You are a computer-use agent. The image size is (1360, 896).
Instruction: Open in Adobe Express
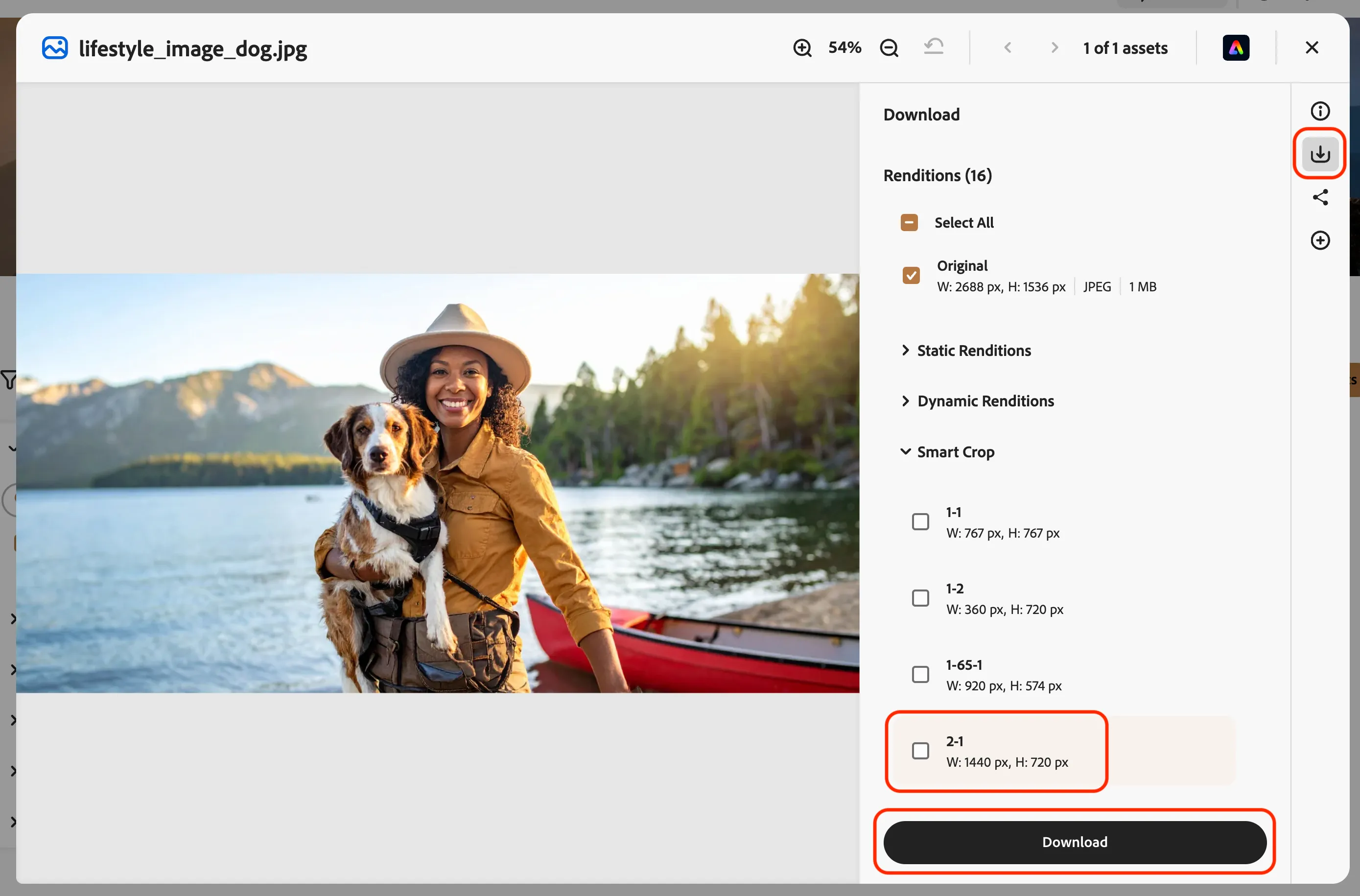click(x=1236, y=48)
